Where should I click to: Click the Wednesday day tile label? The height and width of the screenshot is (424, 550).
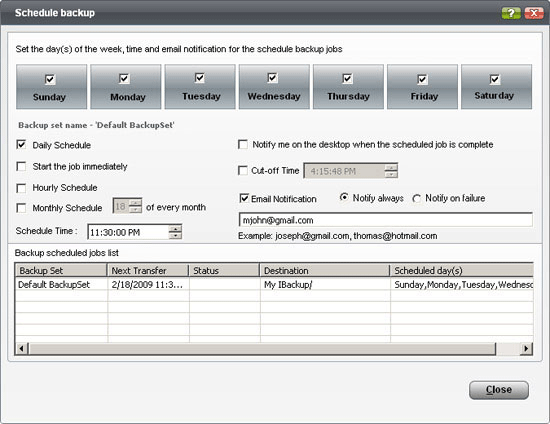[274, 96]
